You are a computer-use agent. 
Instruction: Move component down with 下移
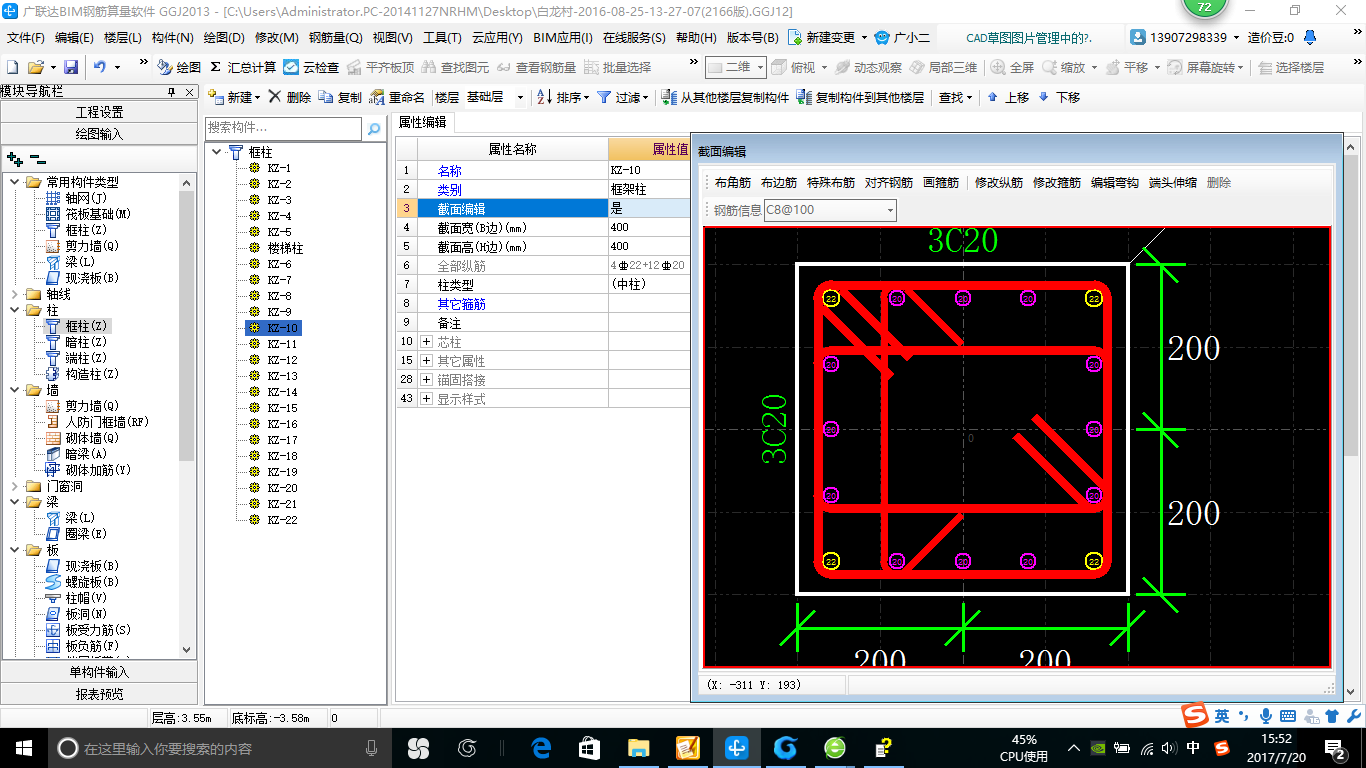pos(1059,97)
